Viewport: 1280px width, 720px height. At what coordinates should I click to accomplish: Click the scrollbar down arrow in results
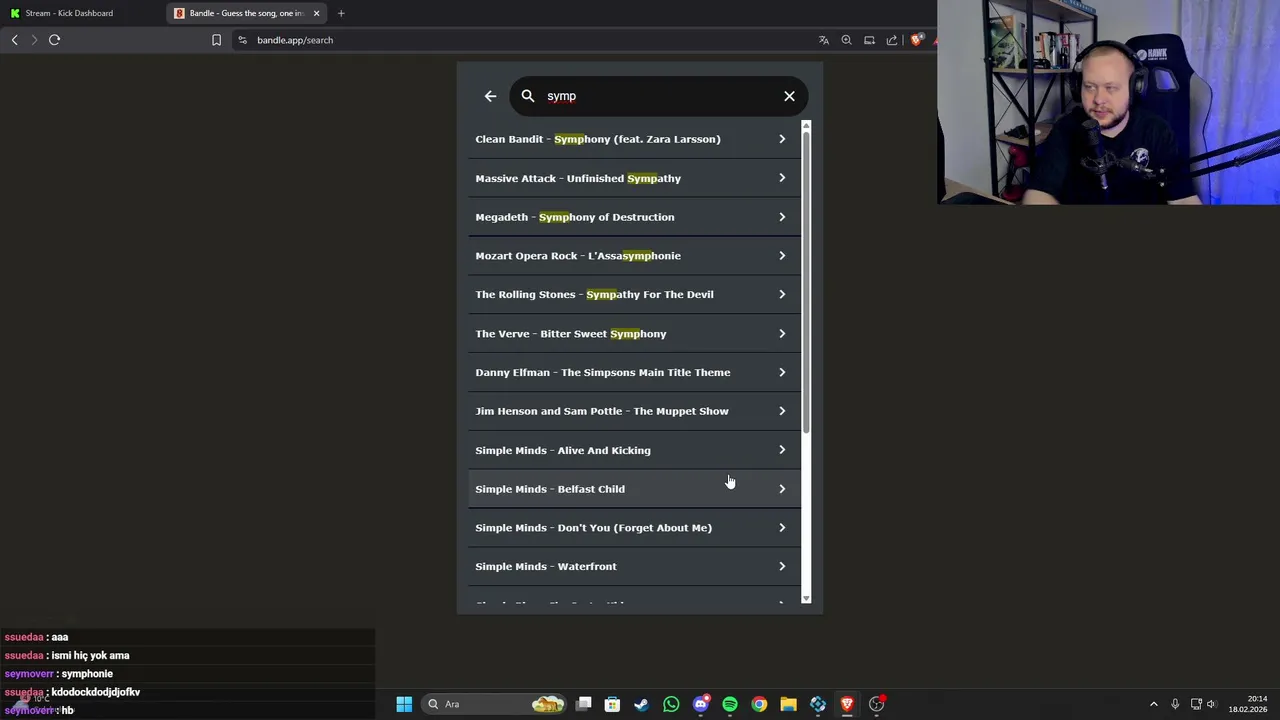[x=806, y=599]
